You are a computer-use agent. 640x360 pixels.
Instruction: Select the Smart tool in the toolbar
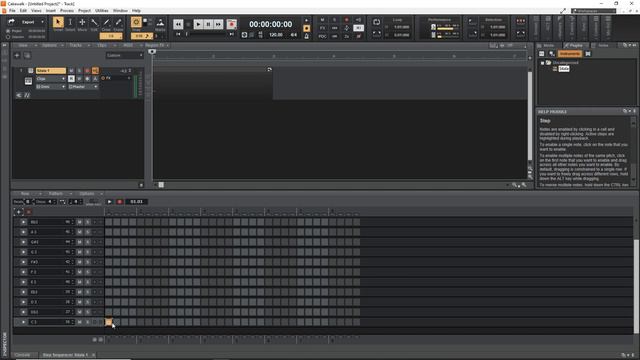(58, 22)
